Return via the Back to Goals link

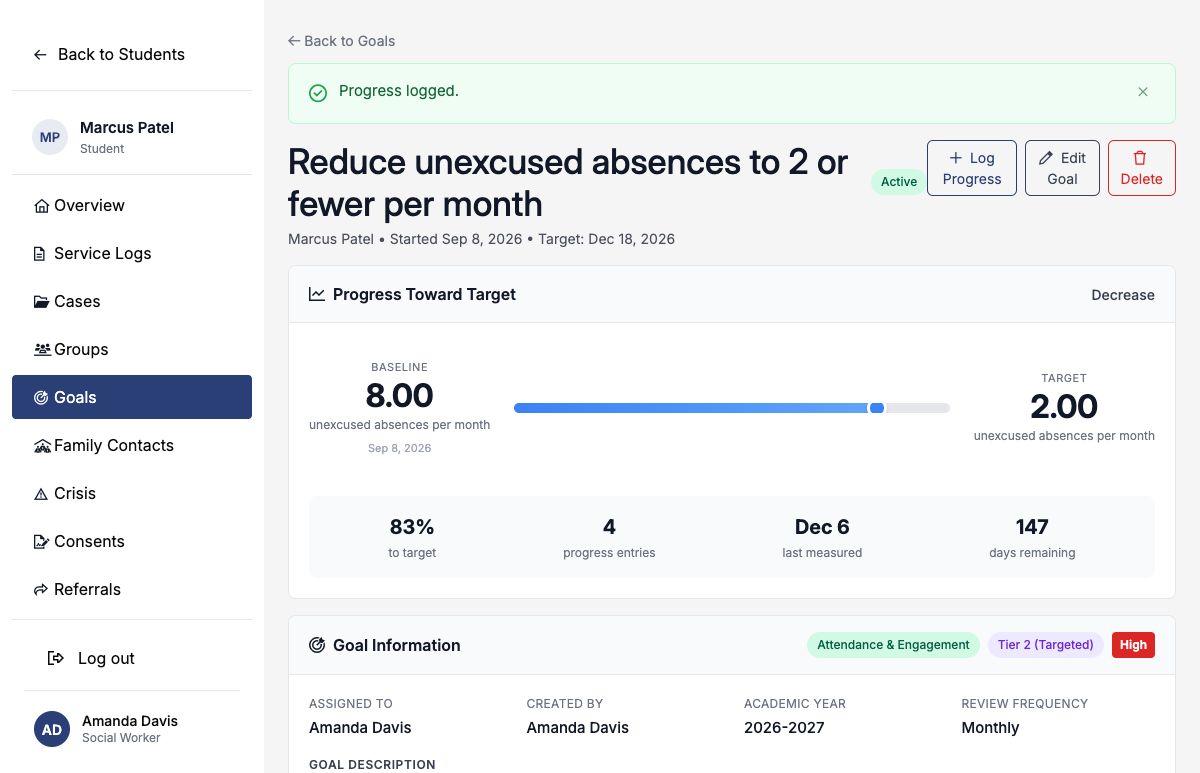click(x=341, y=41)
